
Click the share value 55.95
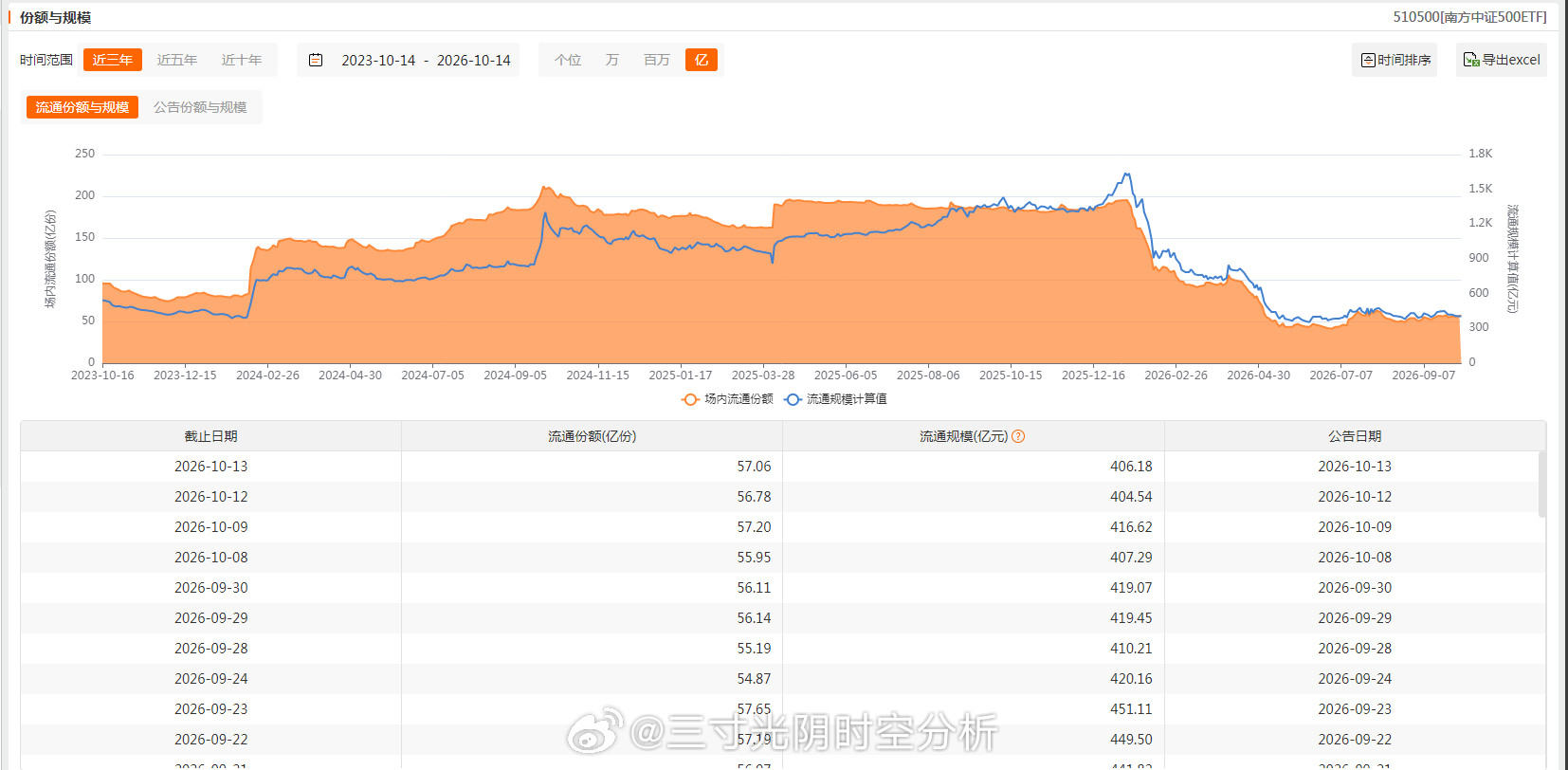click(x=754, y=558)
